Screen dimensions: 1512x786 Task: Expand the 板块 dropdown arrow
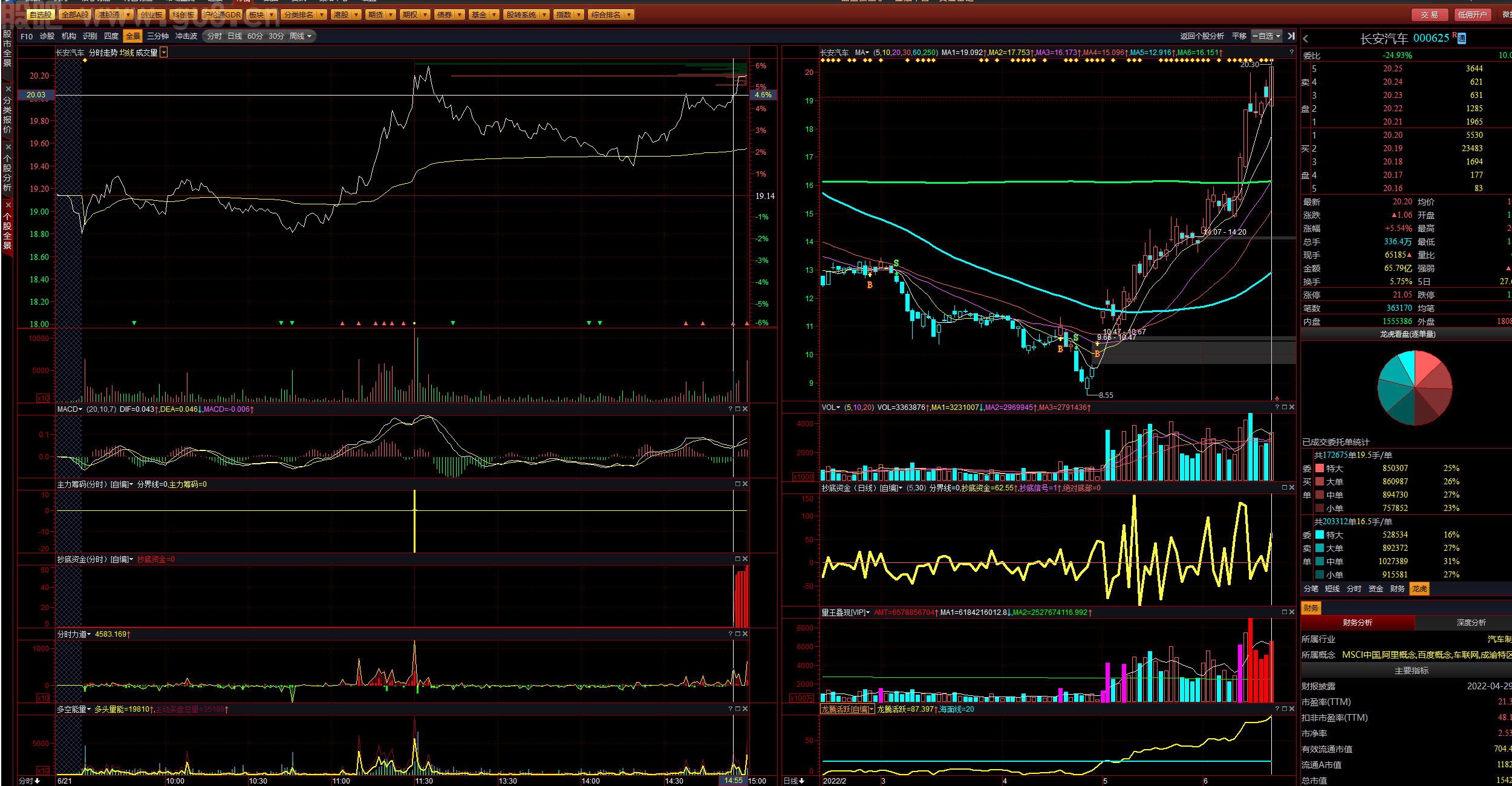click(x=272, y=15)
